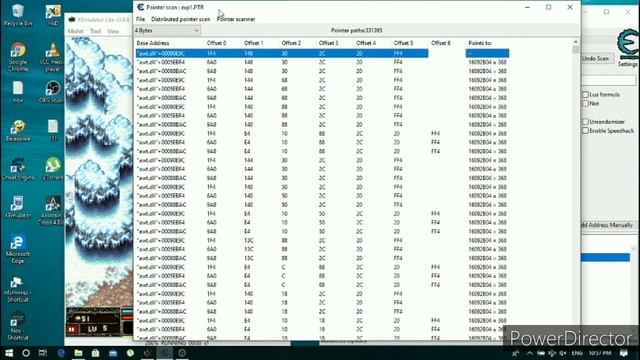The width and height of the screenshot is (640, 360).
Task: Click the ENG language indicator
Action: click(577, 353)
